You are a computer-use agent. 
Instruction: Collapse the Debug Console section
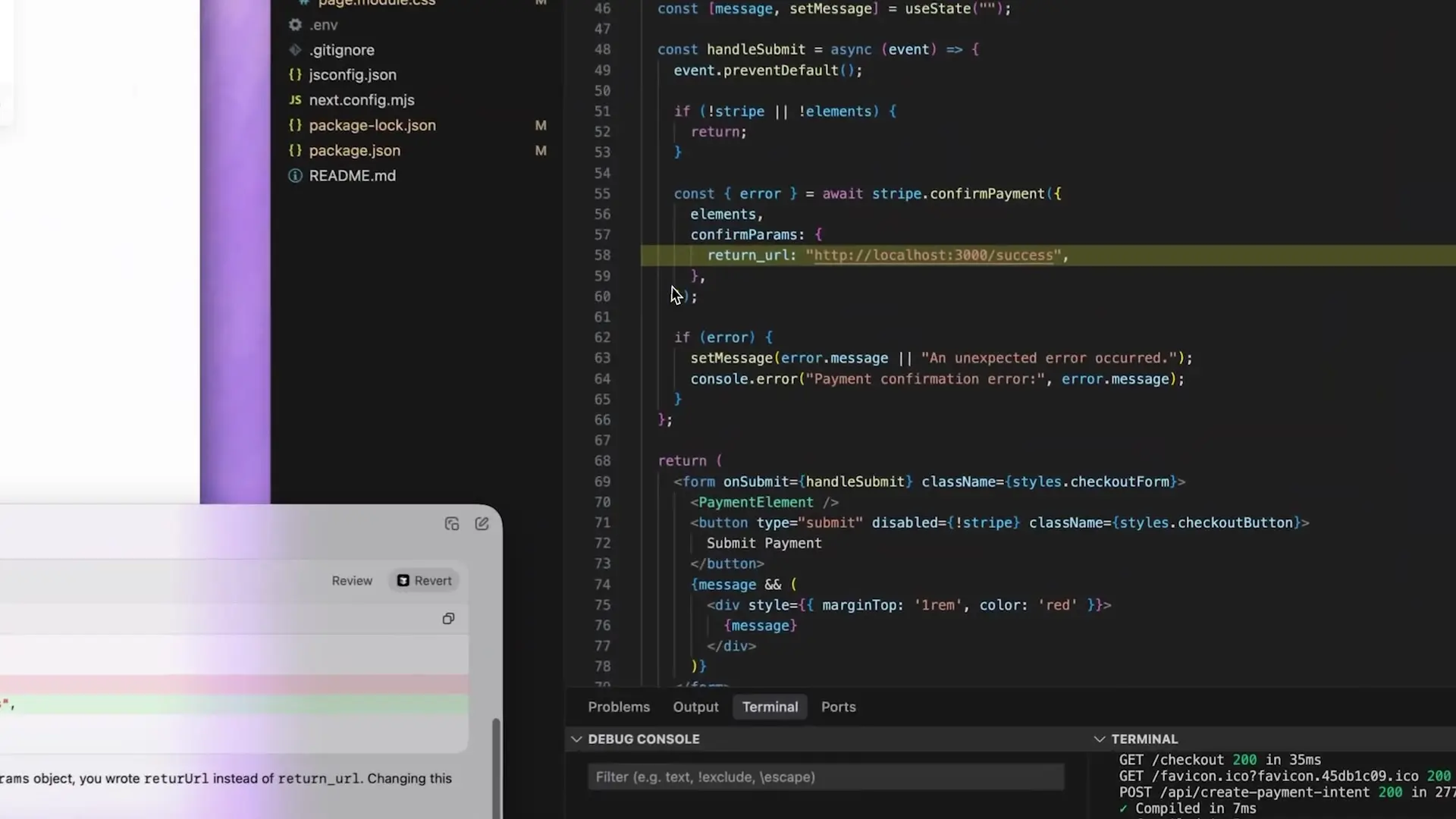576,739
